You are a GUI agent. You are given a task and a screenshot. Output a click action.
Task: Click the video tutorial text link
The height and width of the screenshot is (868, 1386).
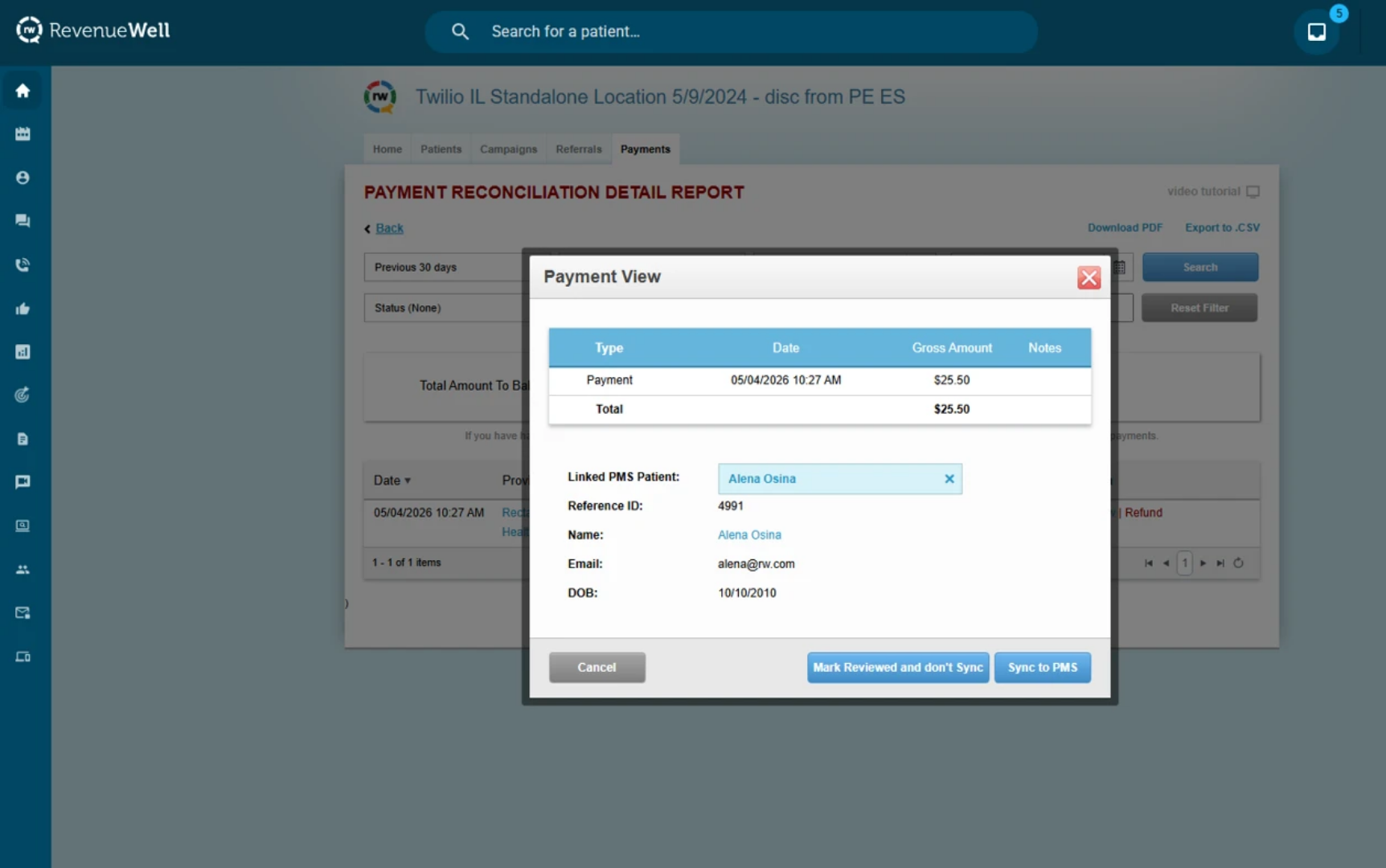pyautogui.click(x=1204, y=192)
